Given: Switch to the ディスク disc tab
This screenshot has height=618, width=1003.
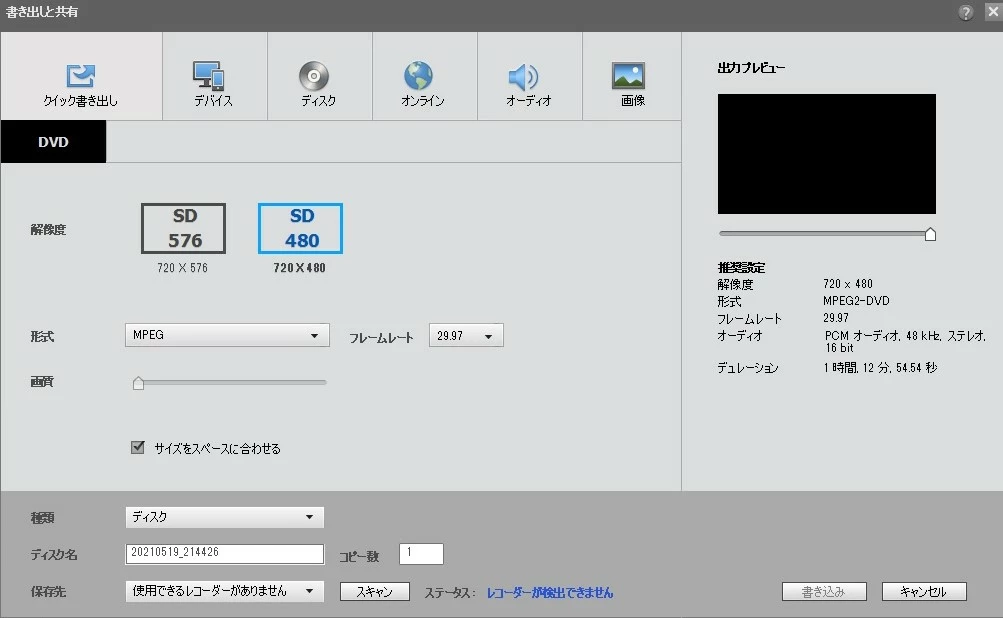Looking at the screenshot, I should point(319,76).
